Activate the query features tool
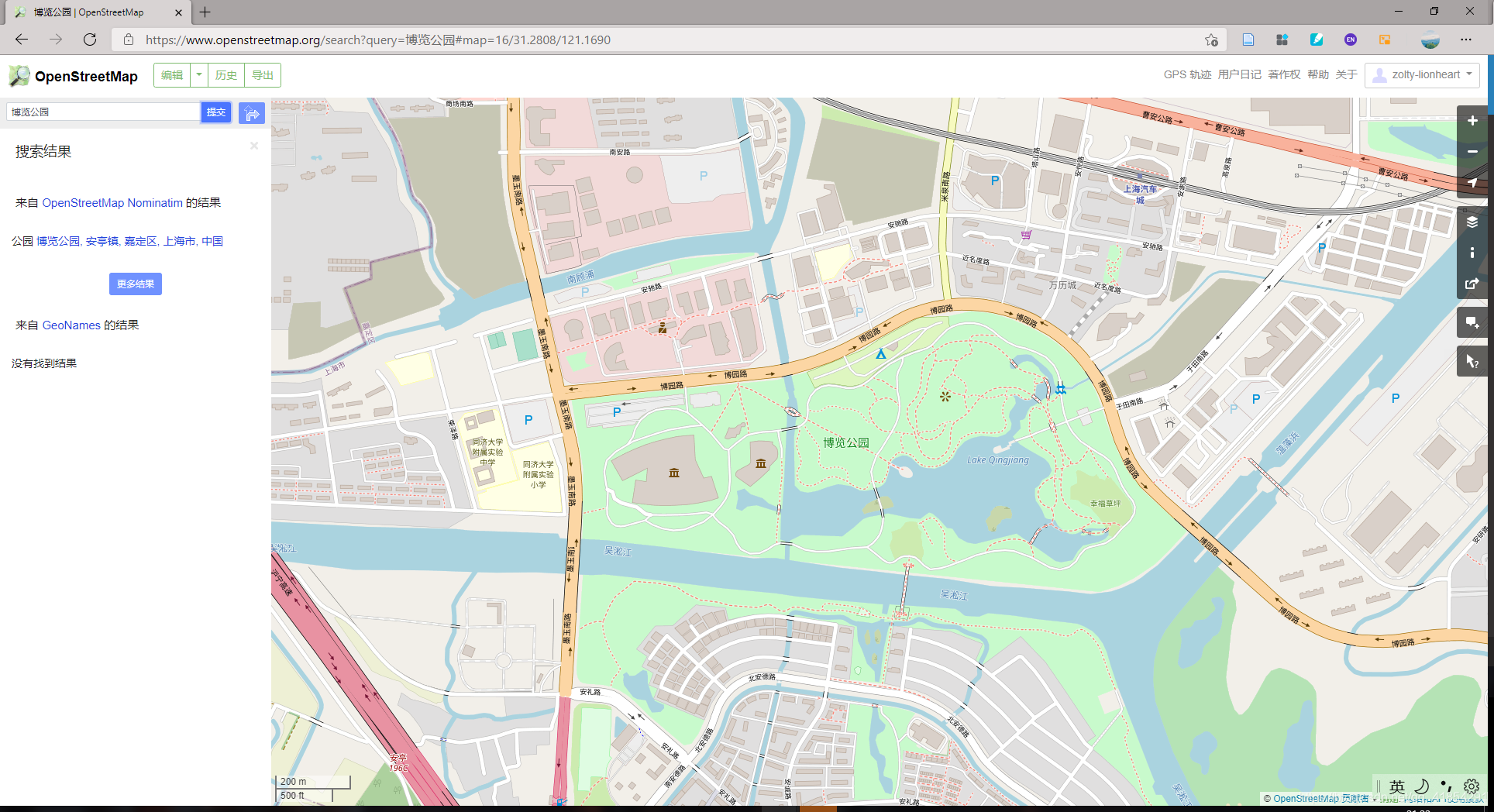 (x=1473, y=361)
